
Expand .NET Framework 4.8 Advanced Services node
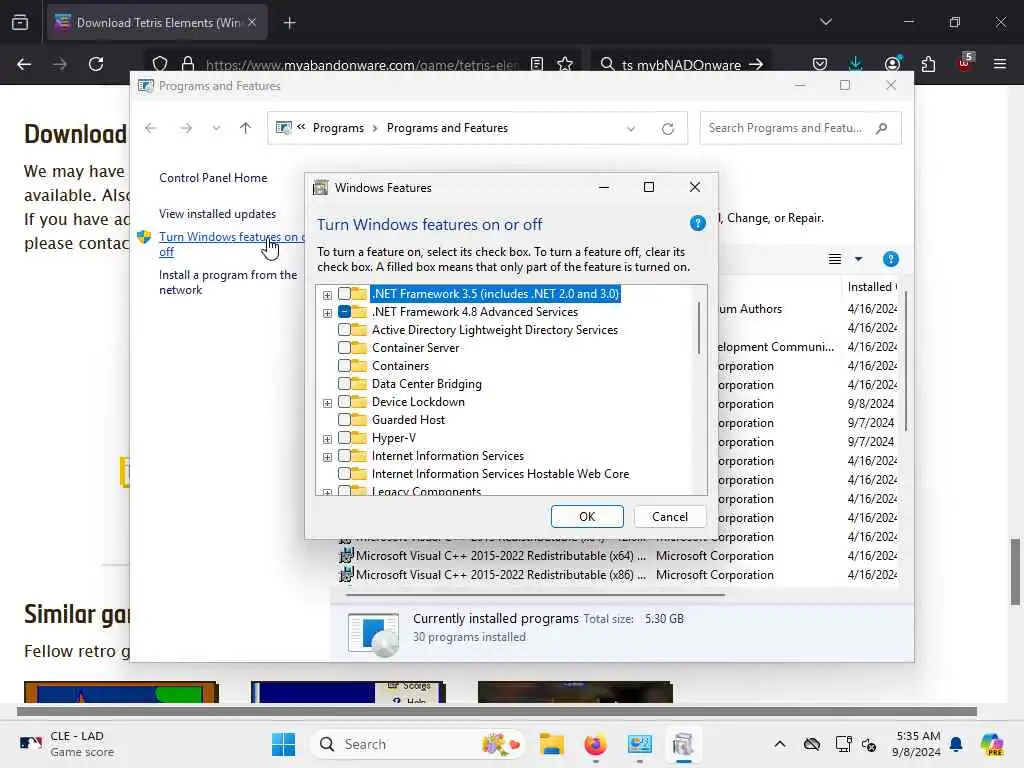coord(327,313)
